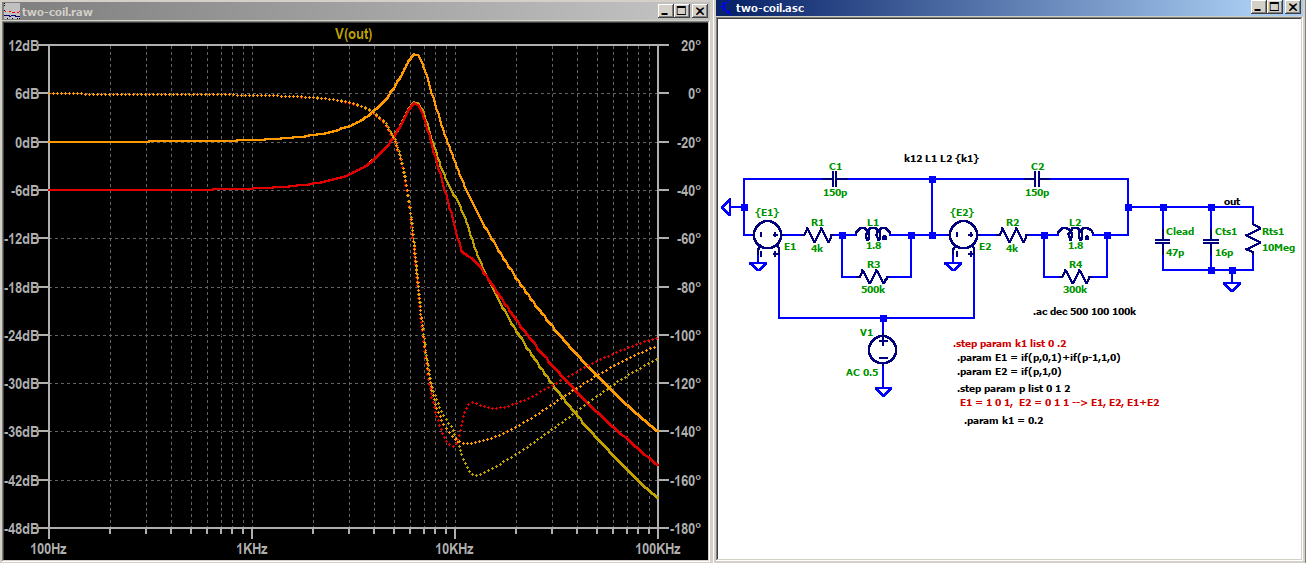Viewport: 1306px width, 563px height.
Task: Click the ground symbol below Rts1
Action: [x=1232, y=285]
